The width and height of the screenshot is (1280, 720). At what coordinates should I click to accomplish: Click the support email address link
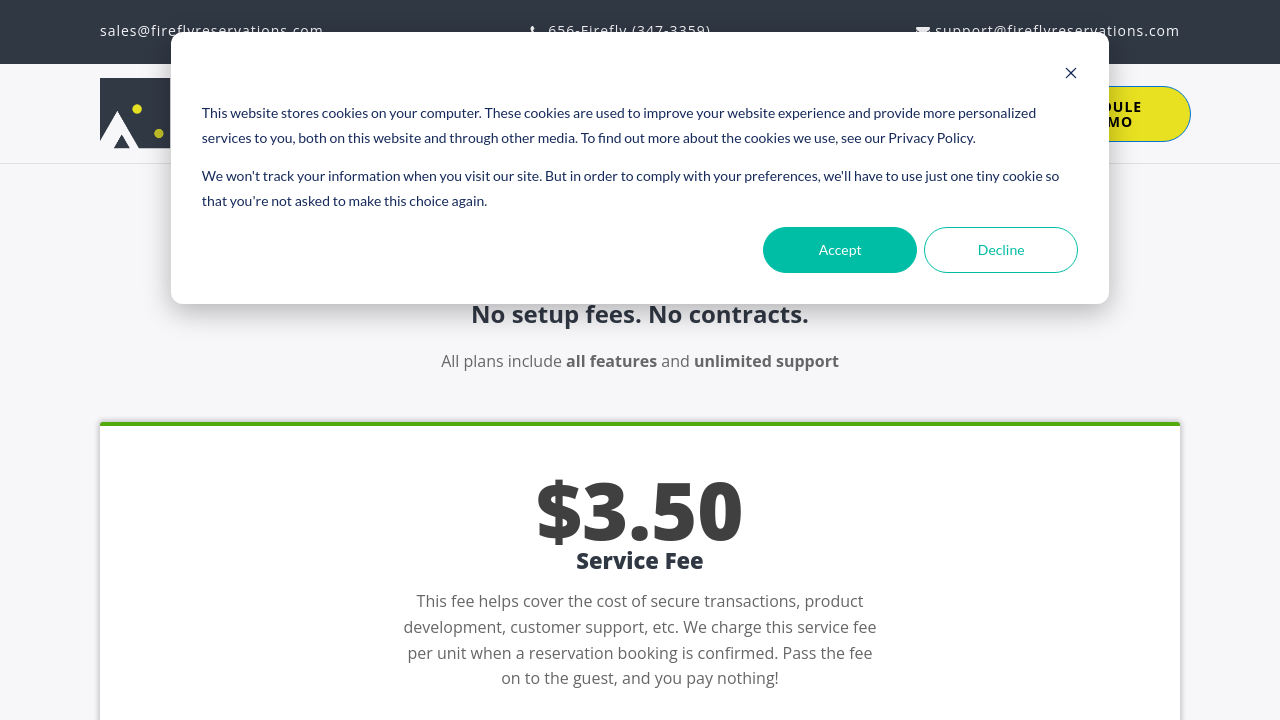point(1057,27)
